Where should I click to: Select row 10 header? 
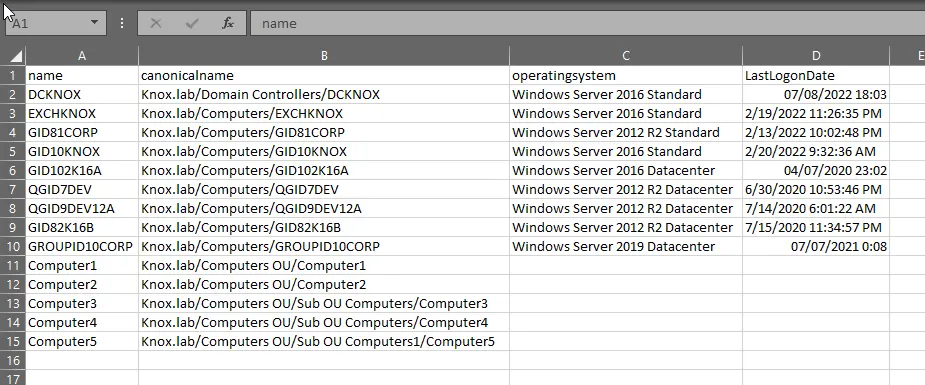pos(13,246)
